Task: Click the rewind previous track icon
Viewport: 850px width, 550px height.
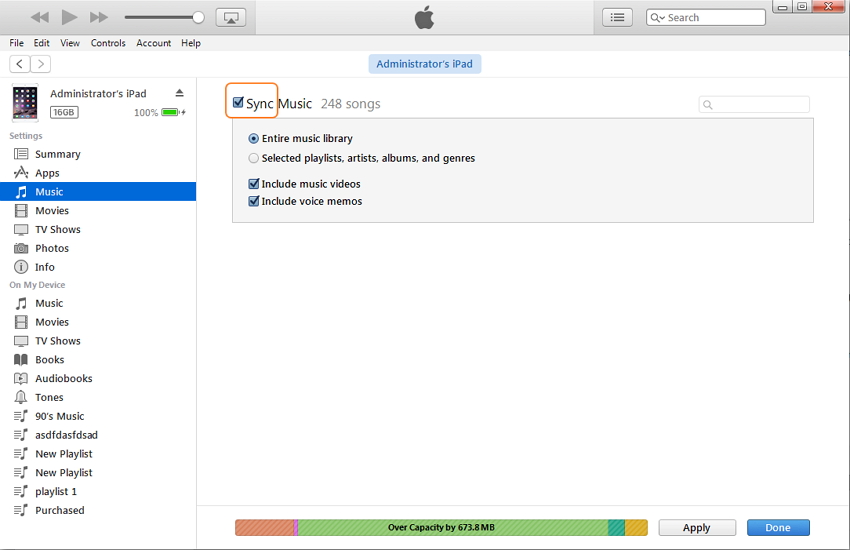Action: pyautogui.click(x=40, y=17)
